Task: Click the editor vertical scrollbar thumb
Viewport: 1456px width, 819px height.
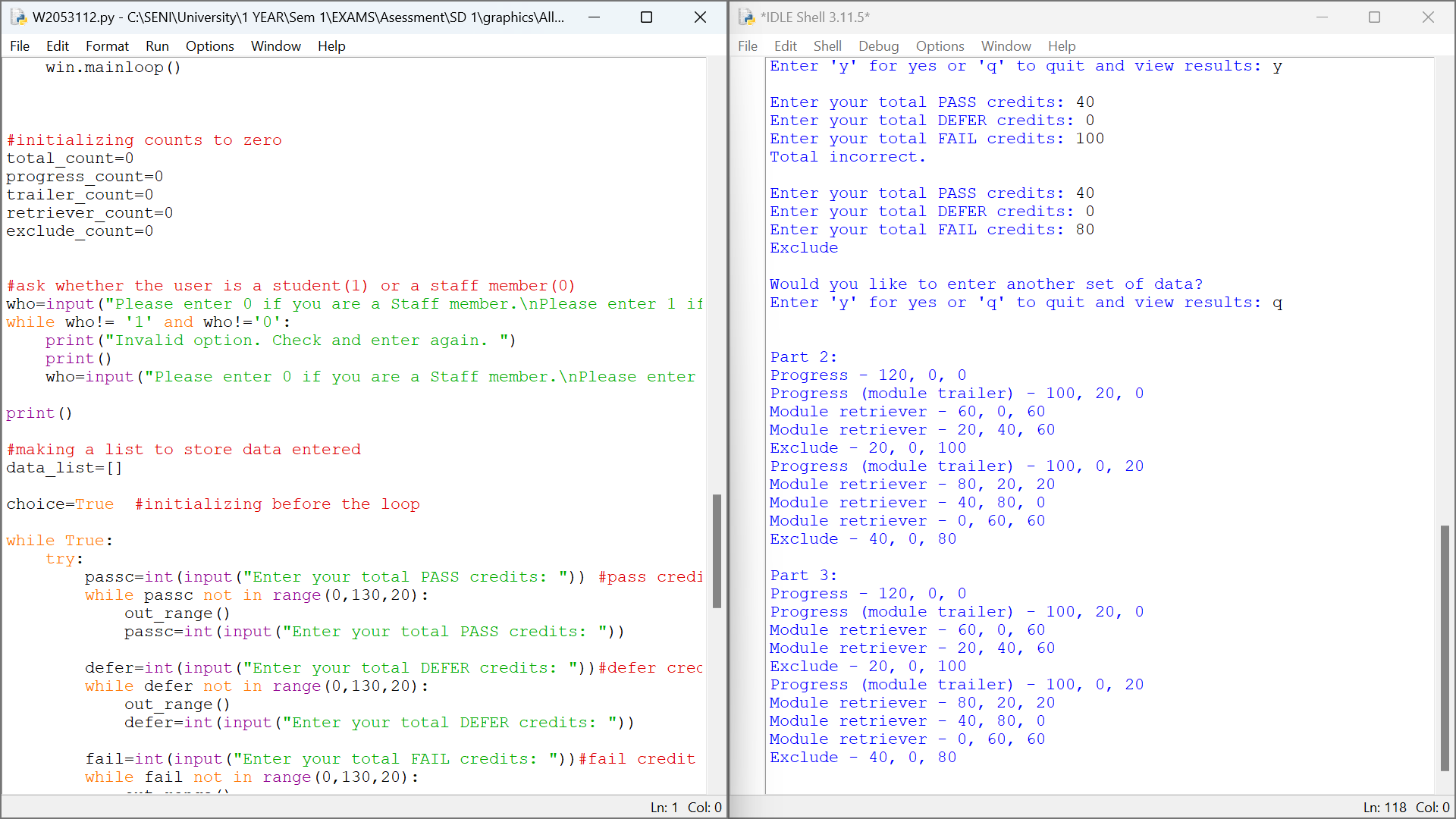Action: coord(717,551)
